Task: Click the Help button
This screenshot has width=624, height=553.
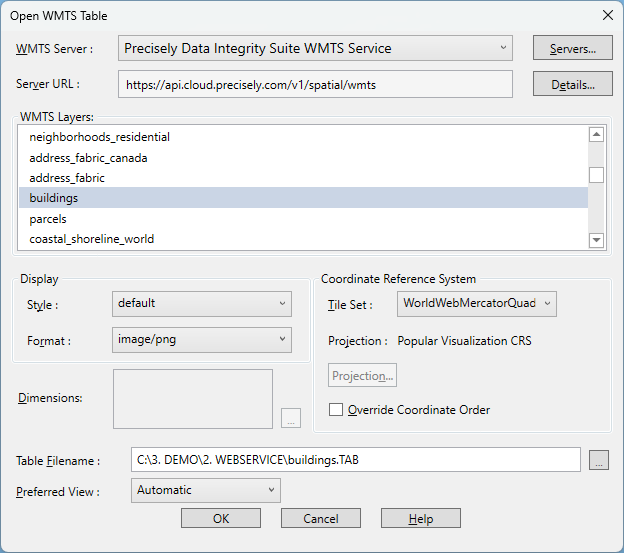Action: [x=420, y=518]
